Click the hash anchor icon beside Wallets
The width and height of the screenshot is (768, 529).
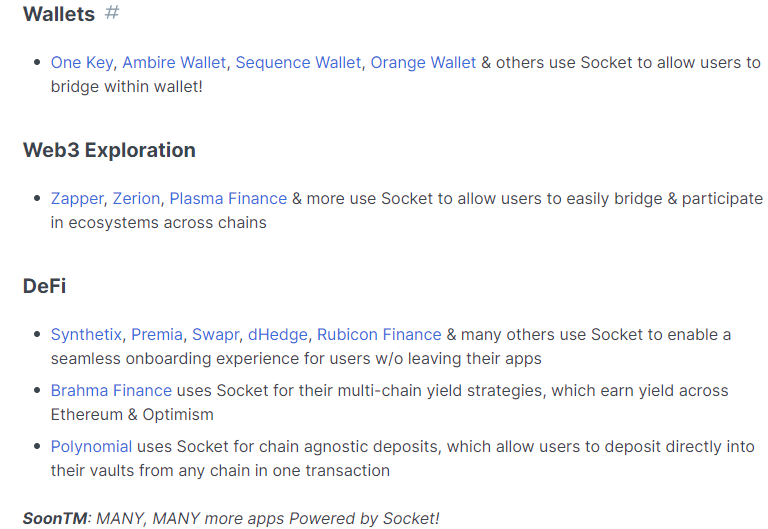click(112, 12)
